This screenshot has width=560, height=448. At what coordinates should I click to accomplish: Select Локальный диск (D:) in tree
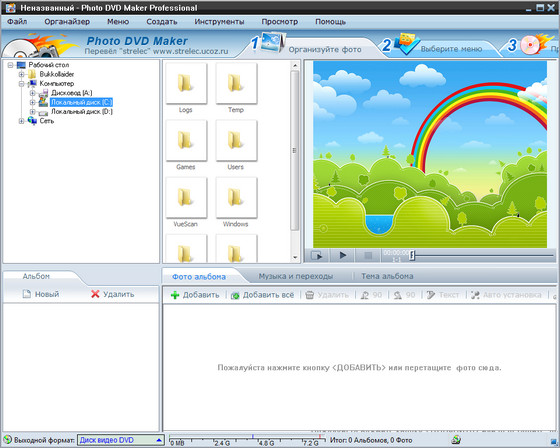[82, 111]
